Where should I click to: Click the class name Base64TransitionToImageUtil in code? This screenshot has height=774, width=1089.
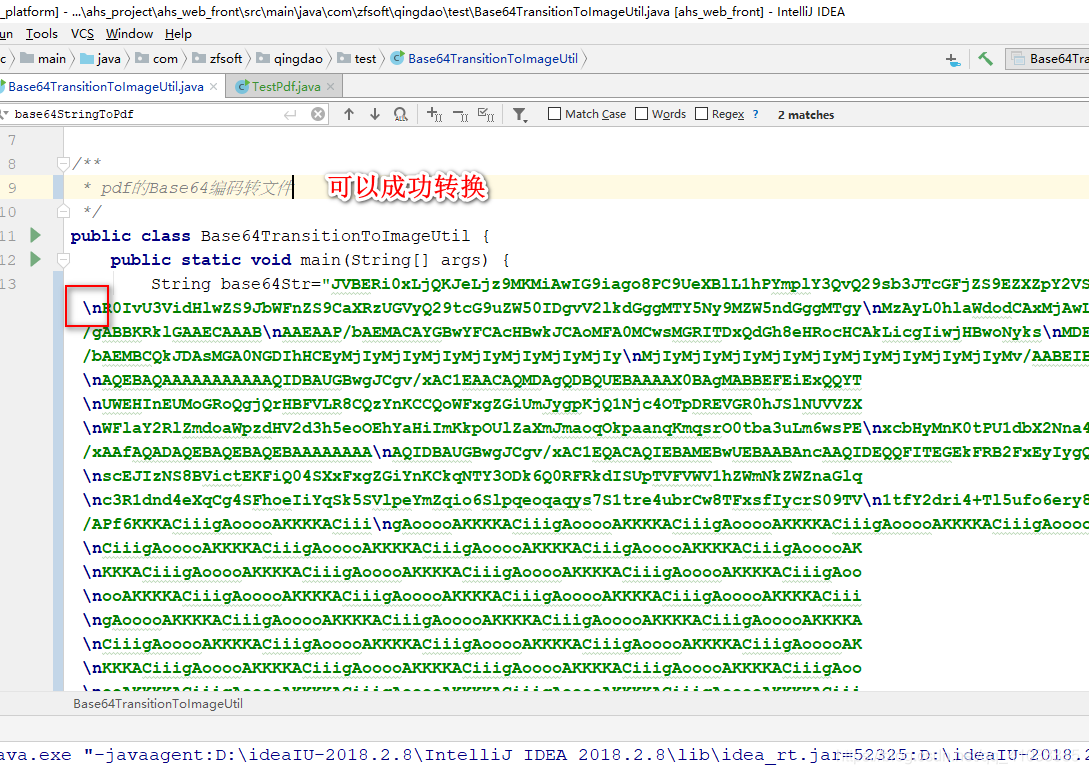(x=335, y=236)
